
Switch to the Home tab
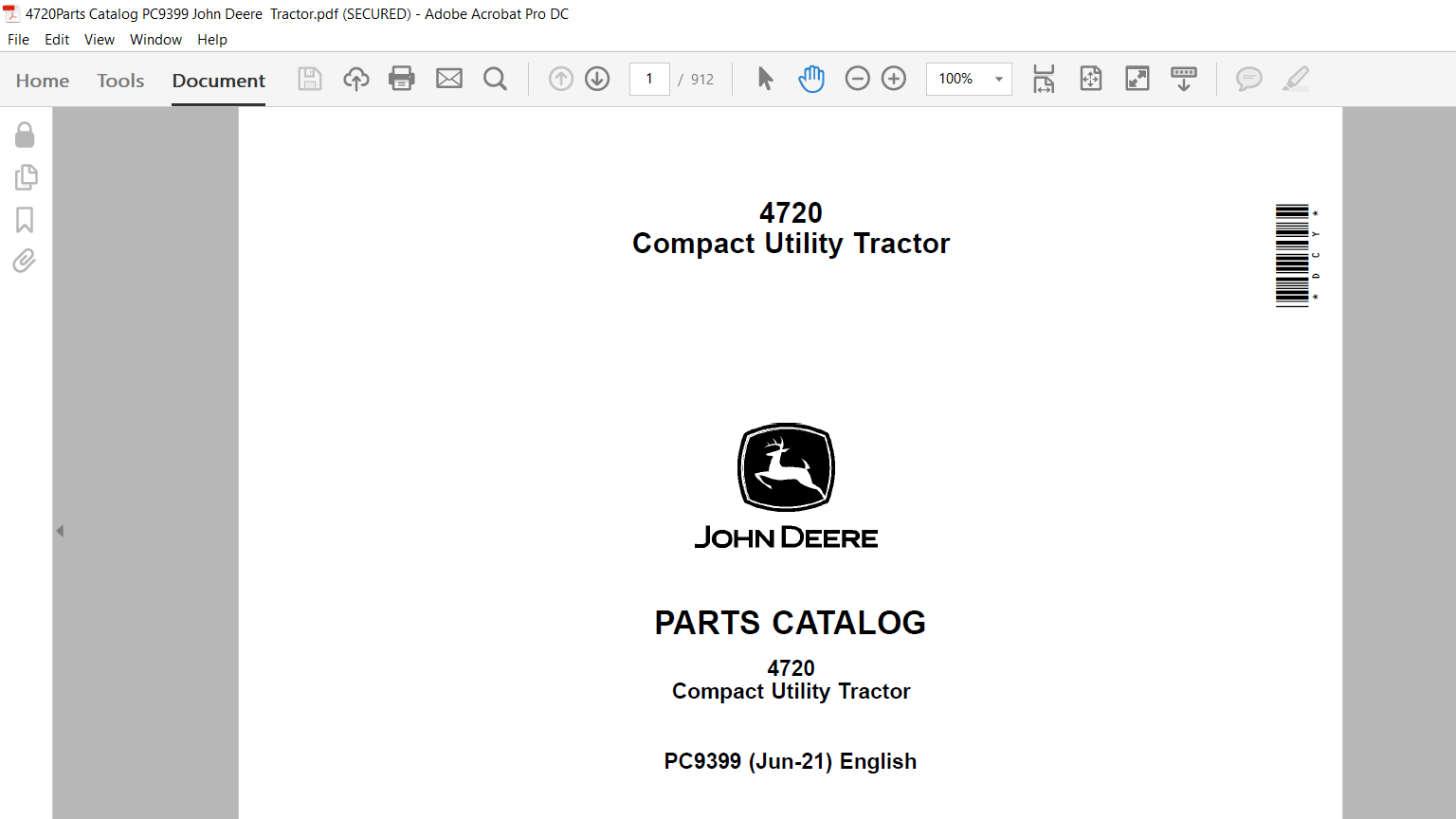point(43,81)
